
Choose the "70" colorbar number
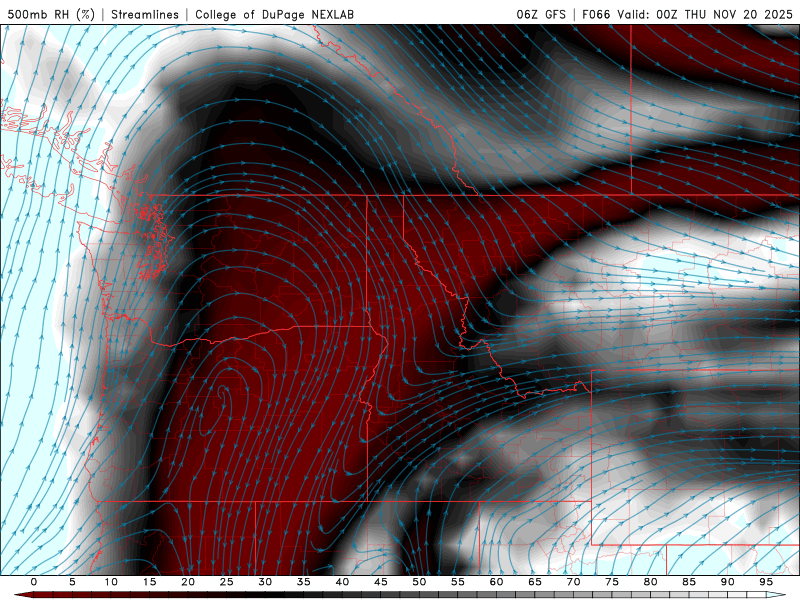point(573,582)
